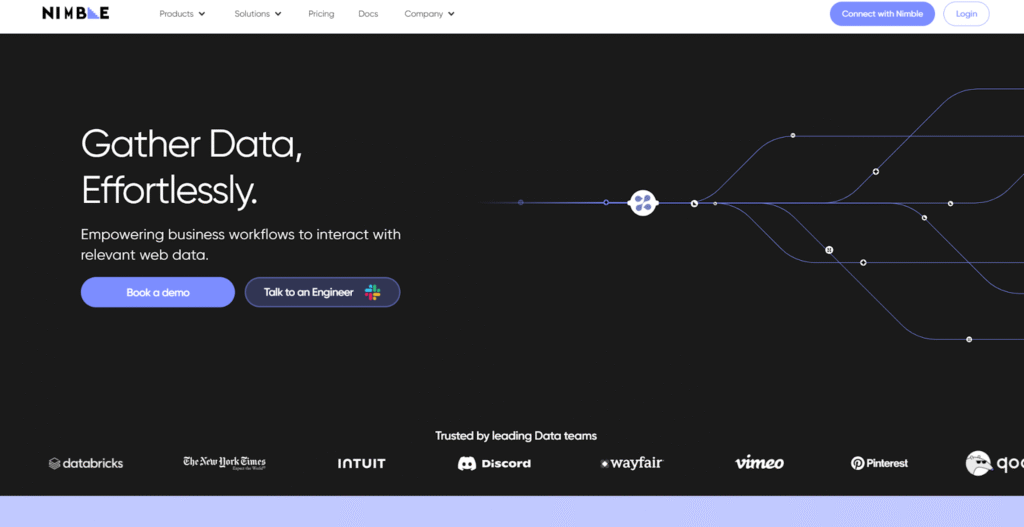1024x527 pixels.
Task: Click the Databricks logo
Action: click(x=86, y=463)
